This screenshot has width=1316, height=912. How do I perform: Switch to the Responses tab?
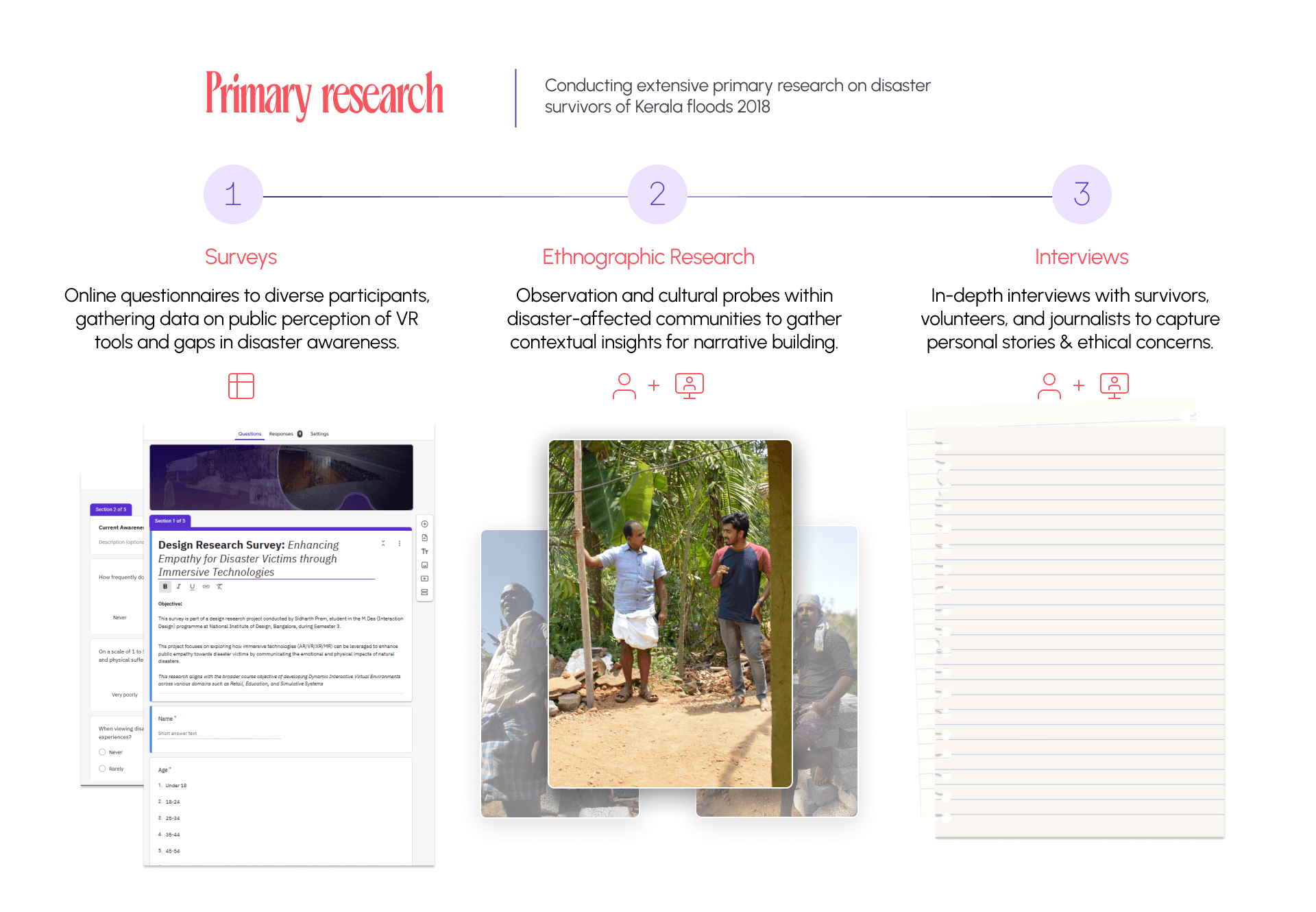coord(281,434)
